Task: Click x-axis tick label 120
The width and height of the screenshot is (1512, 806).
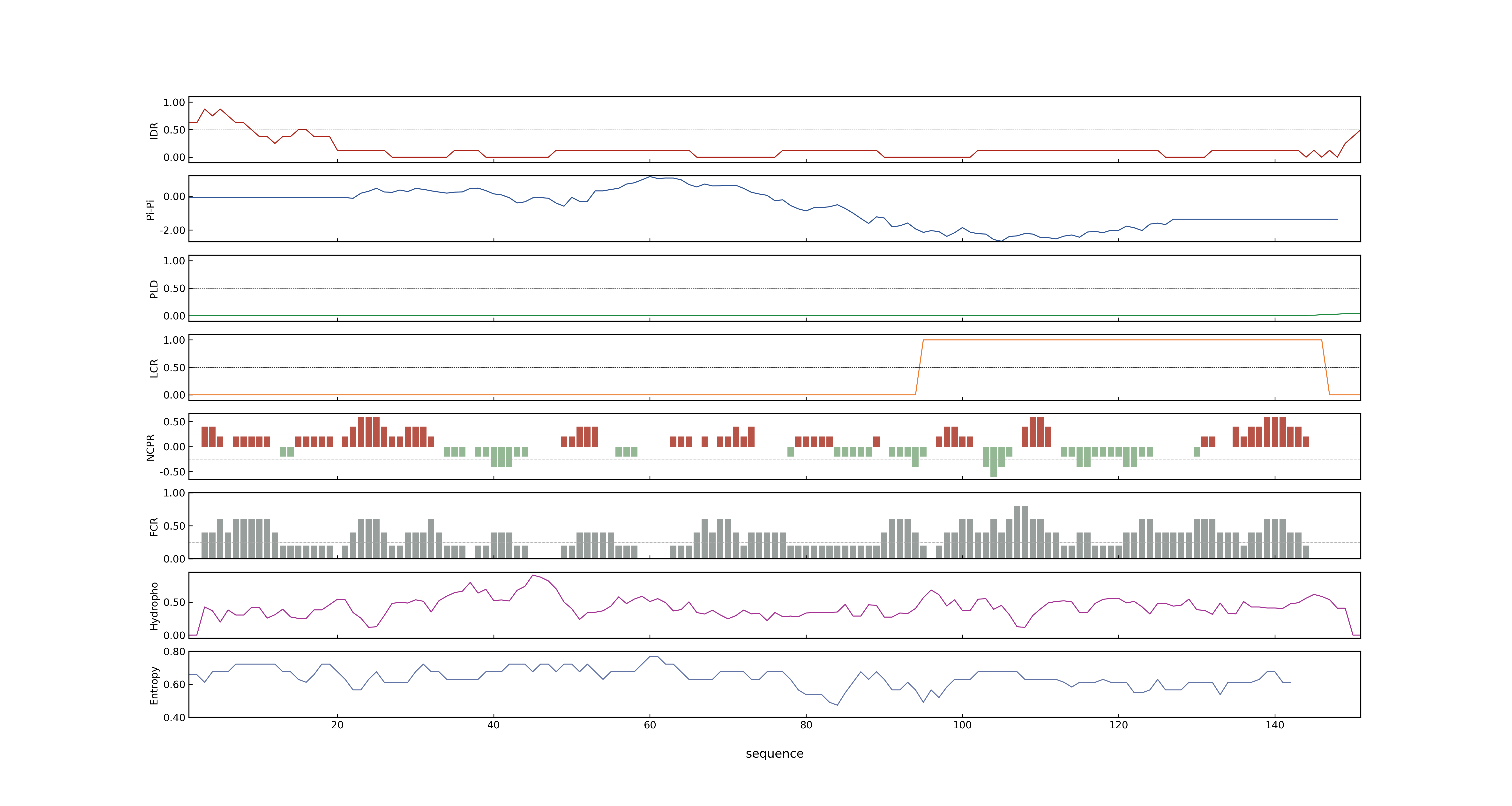Action: click(1118, 725)
